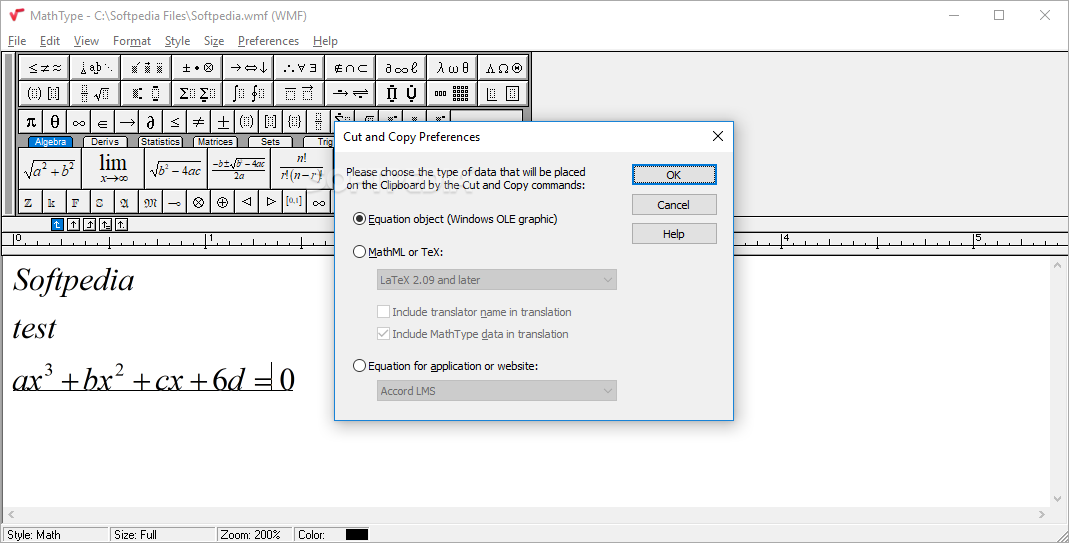
Task: Open the Style menu
Action: point(177,41)
